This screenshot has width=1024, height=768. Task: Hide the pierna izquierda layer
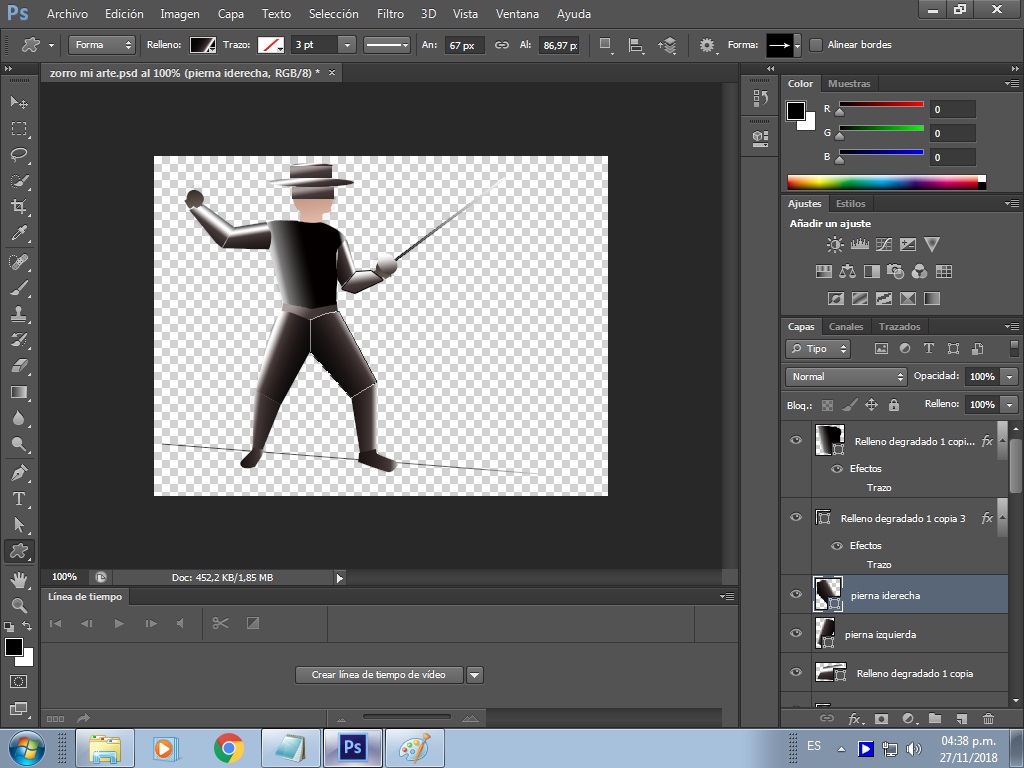tap(796, 633)
